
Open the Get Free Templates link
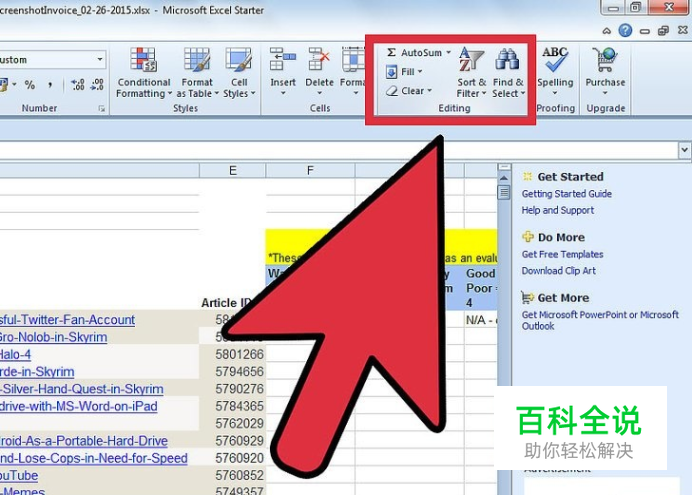click(x=562, y=254)
